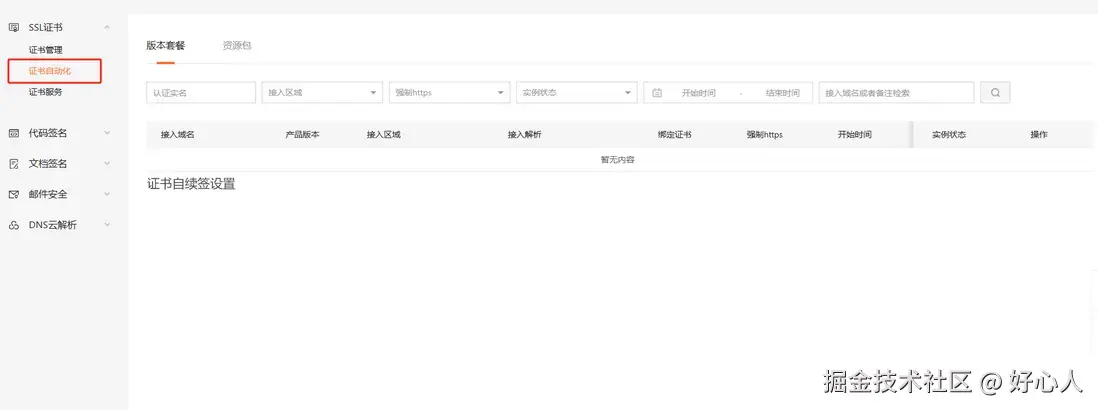Open the 实例状态 dropdown filter
1098x410 pixels.
point(576,92)
